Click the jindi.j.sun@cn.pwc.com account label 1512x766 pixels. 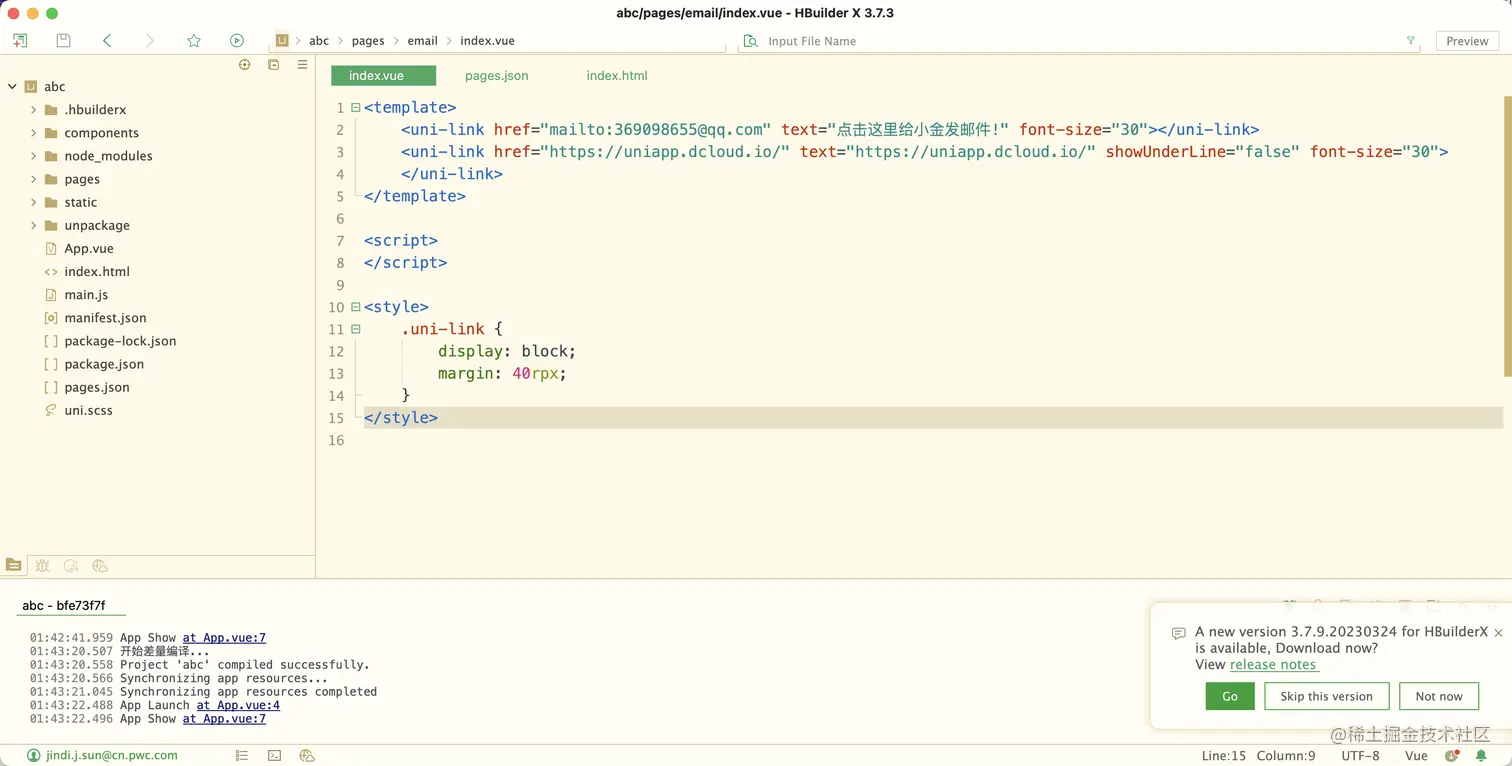point(112,755)
